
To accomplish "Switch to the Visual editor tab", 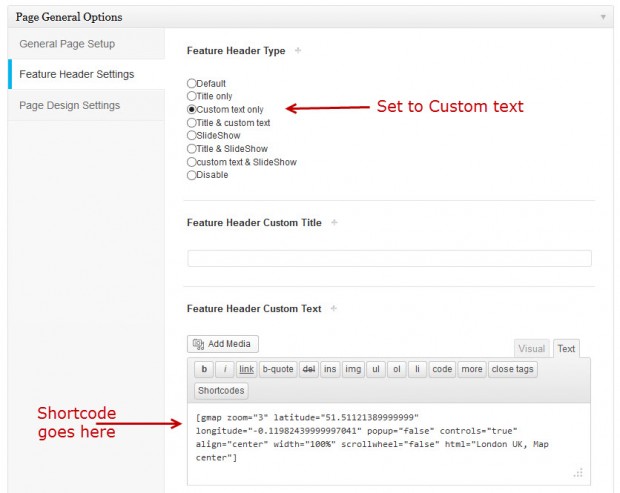I will pos(531,349).
